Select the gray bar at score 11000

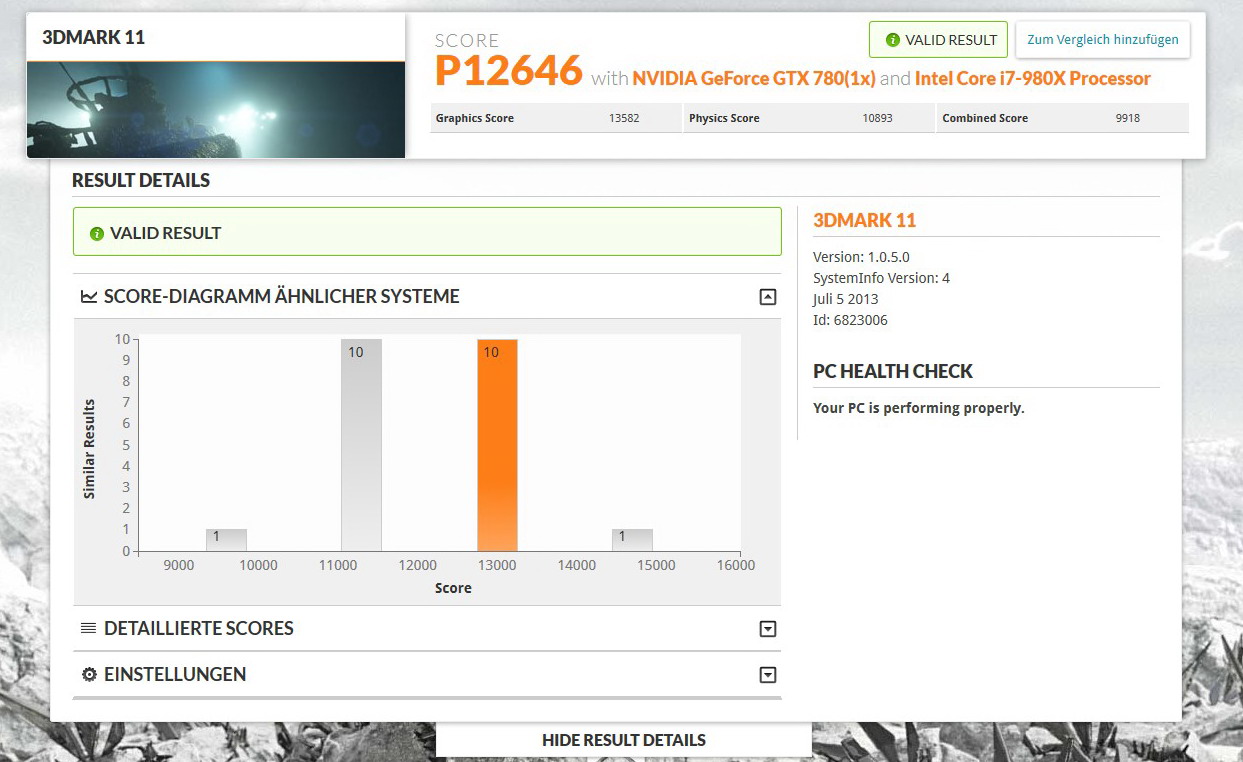click(x=361, y=445)
